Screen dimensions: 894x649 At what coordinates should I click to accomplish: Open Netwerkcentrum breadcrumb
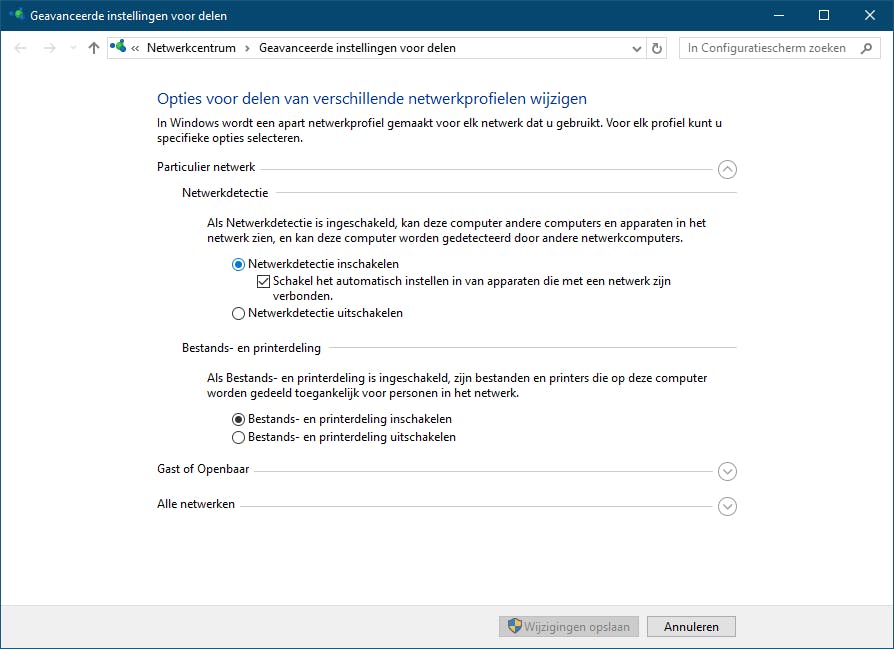click(x=191, y=48)
